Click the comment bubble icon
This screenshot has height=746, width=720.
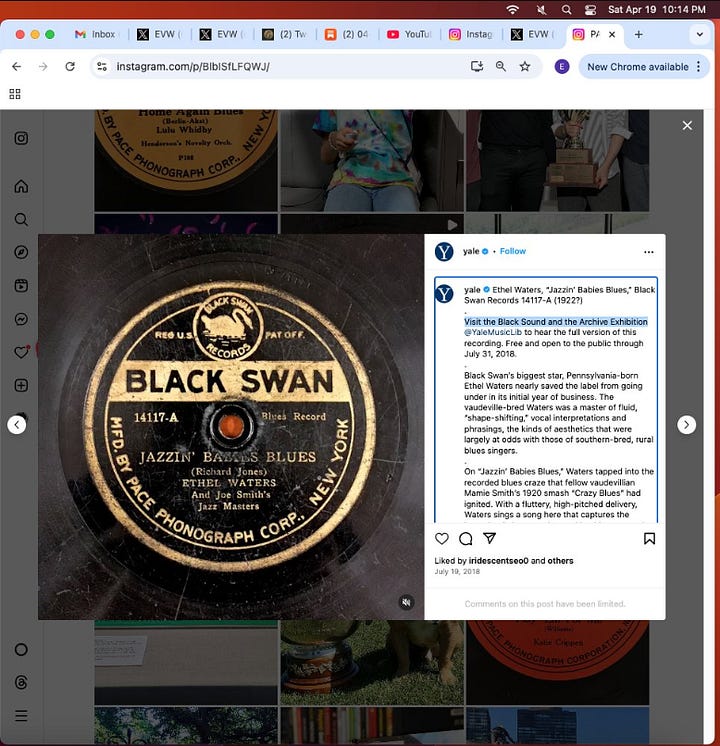coord(465,538)
